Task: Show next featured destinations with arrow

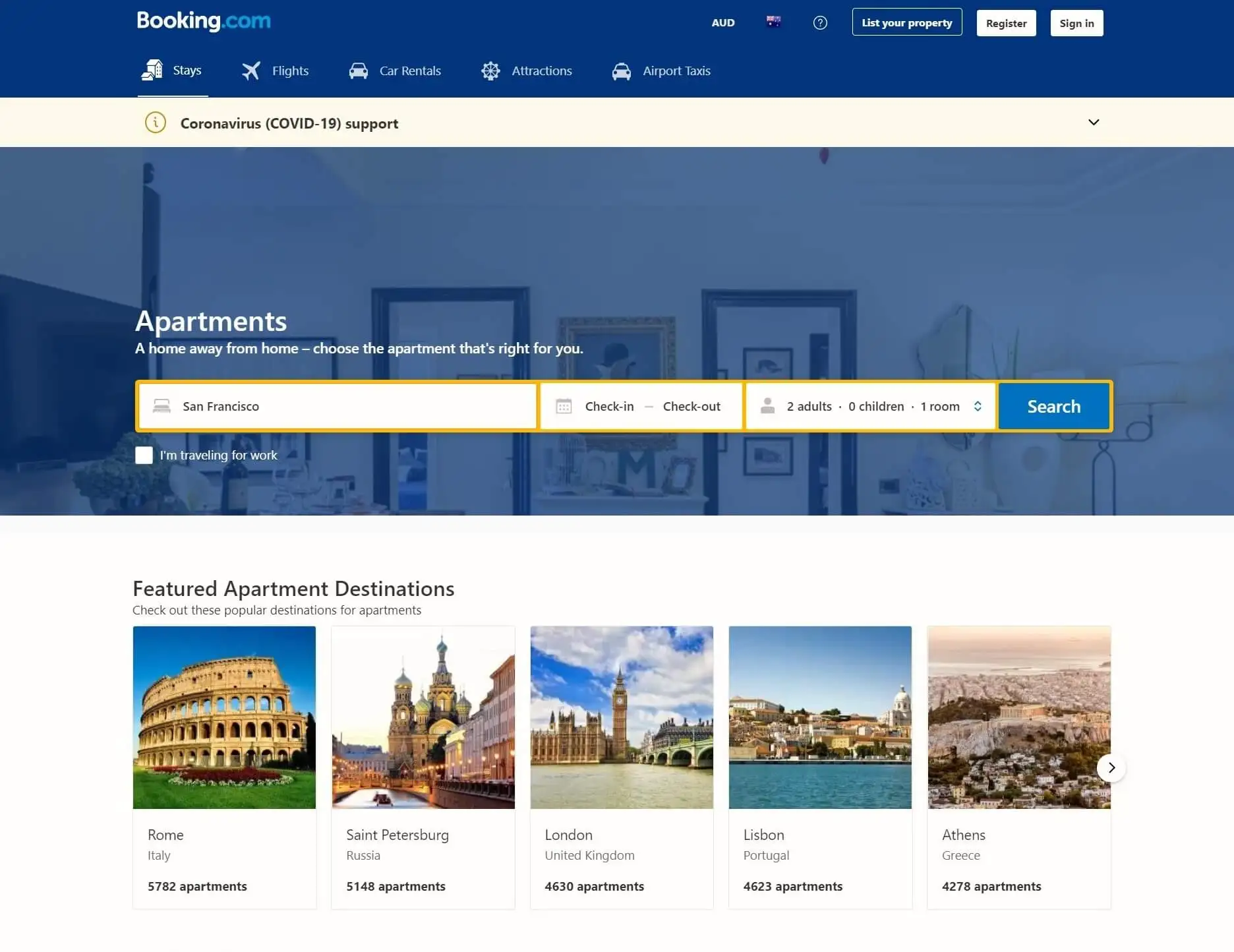Action: point(1111,767)
